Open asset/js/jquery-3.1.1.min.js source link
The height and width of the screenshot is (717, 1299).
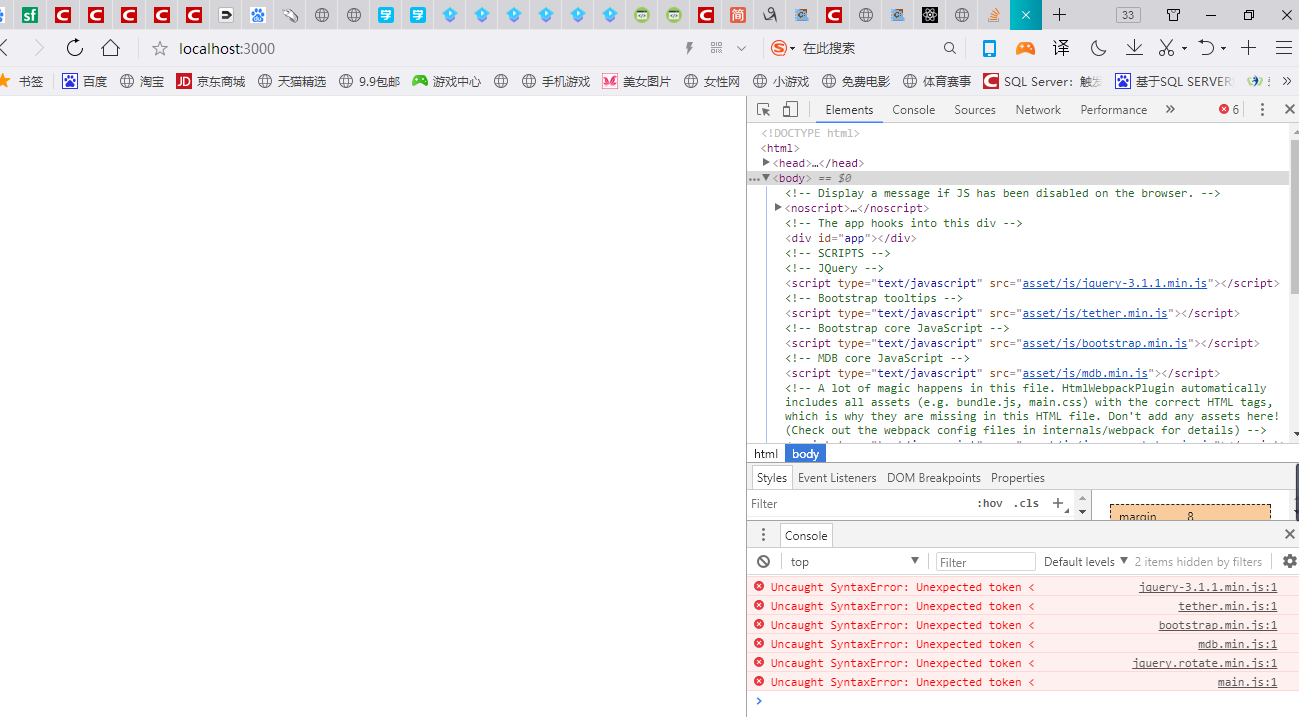tap(1115, 283)
